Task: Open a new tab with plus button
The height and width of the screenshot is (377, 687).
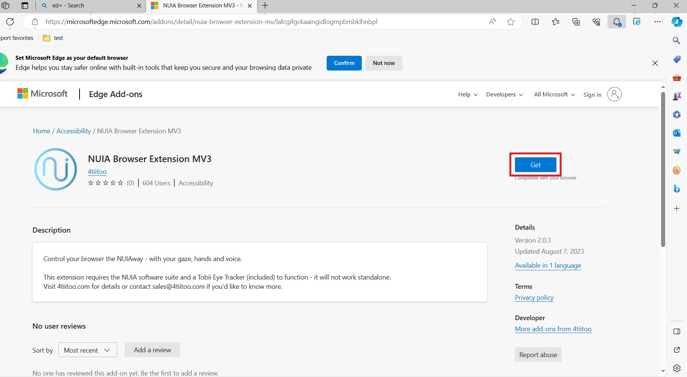Action: click(265, 6)
